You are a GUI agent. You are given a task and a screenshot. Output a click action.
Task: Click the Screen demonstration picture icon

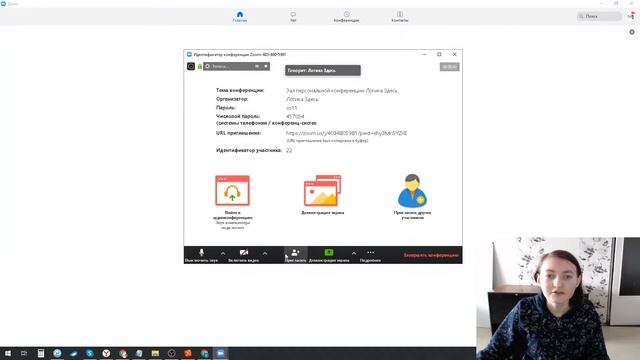322,191
